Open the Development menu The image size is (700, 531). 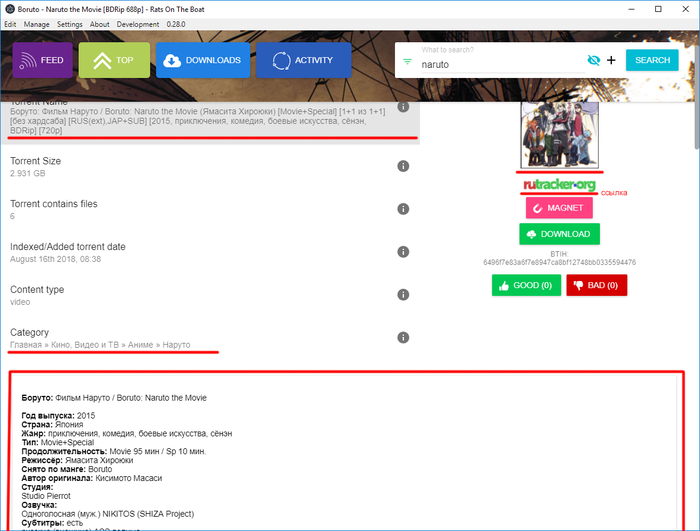pyautogui.click(x=137, y=24)
